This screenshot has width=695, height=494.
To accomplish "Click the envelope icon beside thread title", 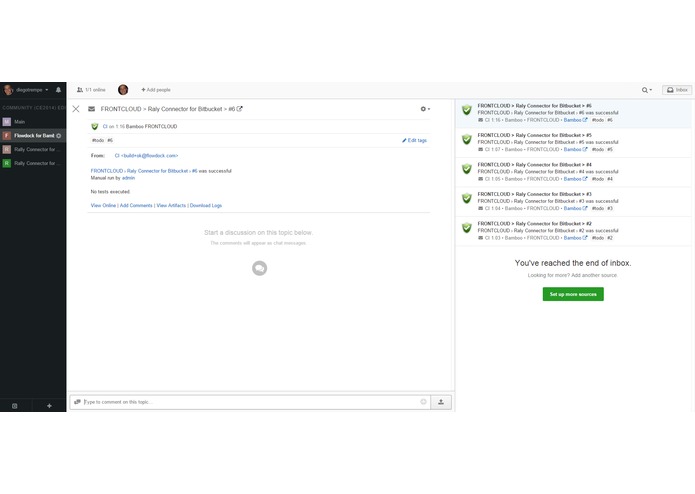I will click(91, 109).
